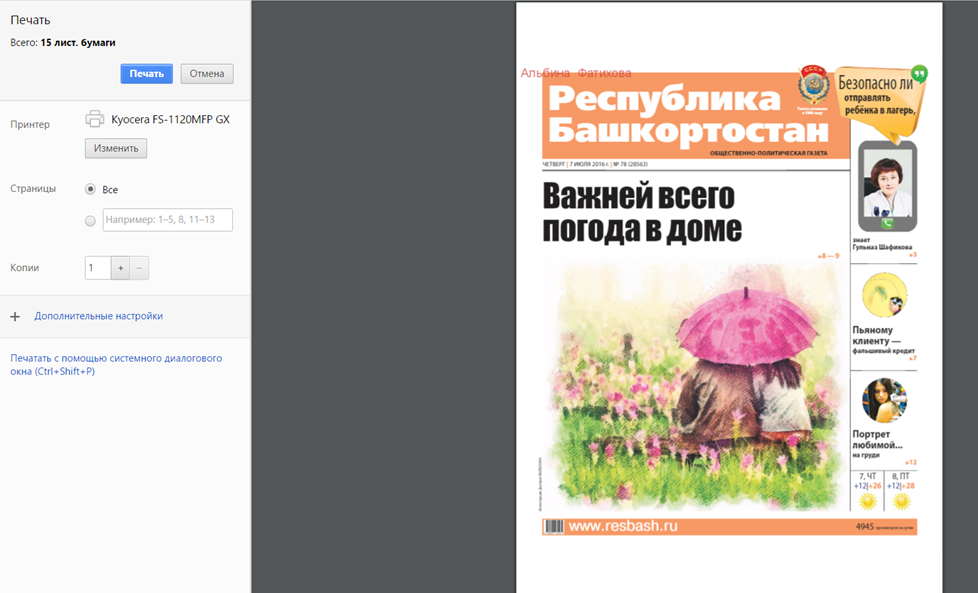Click the Изменить button to change the printer

click(x=116, y=148)
